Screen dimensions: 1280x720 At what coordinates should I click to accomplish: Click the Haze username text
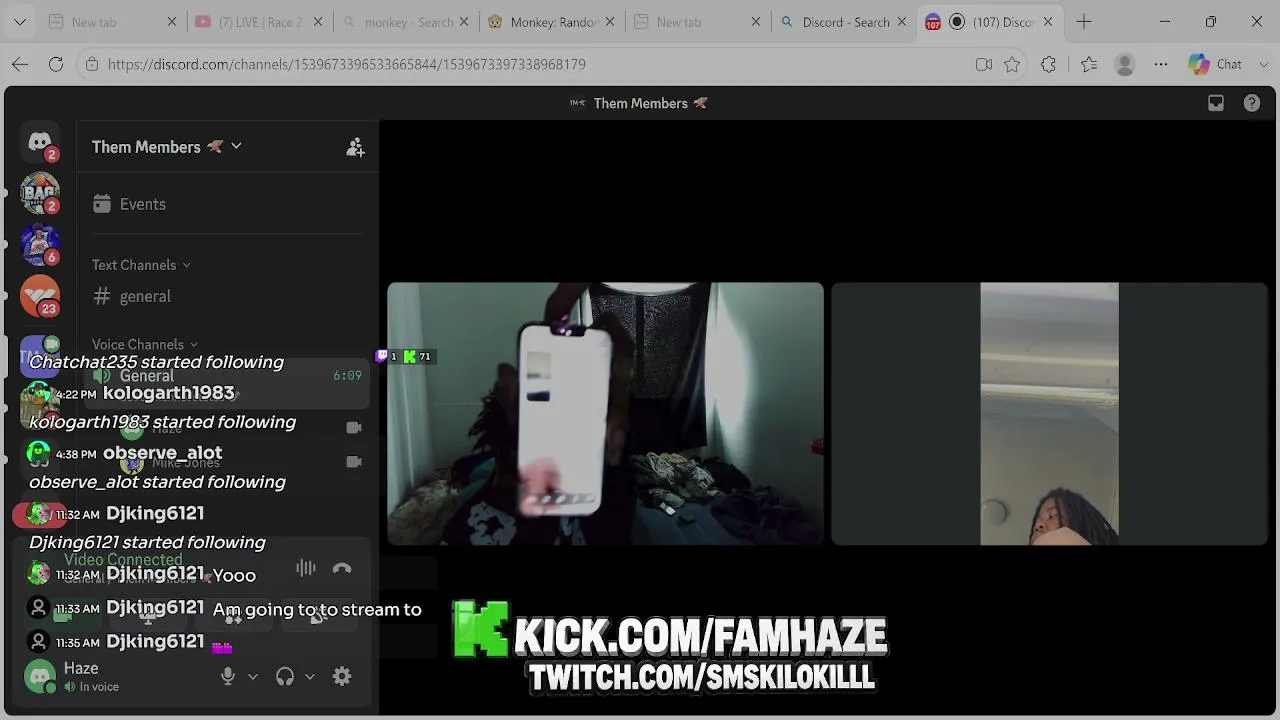81,669
